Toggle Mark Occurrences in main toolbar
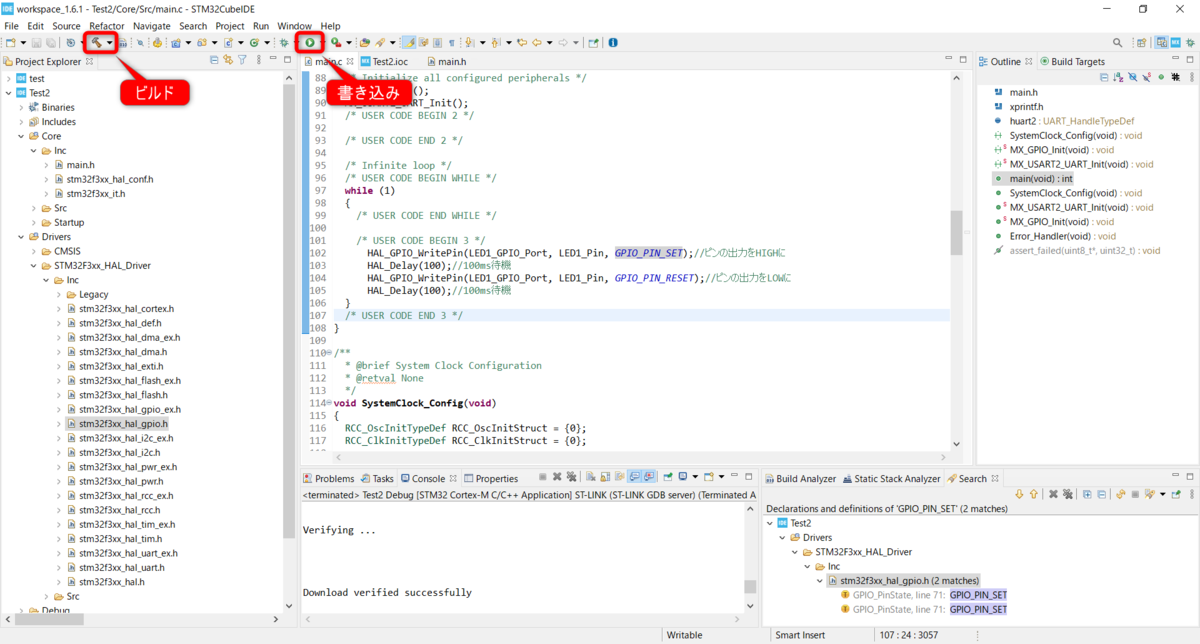Viewport: 1200px width, 644px height. tap(410, 42)
